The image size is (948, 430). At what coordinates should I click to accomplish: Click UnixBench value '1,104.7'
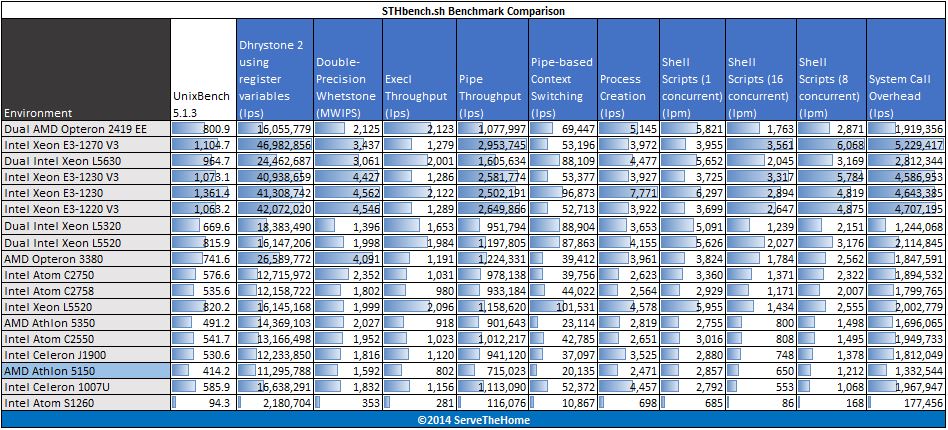click(210, 145)
